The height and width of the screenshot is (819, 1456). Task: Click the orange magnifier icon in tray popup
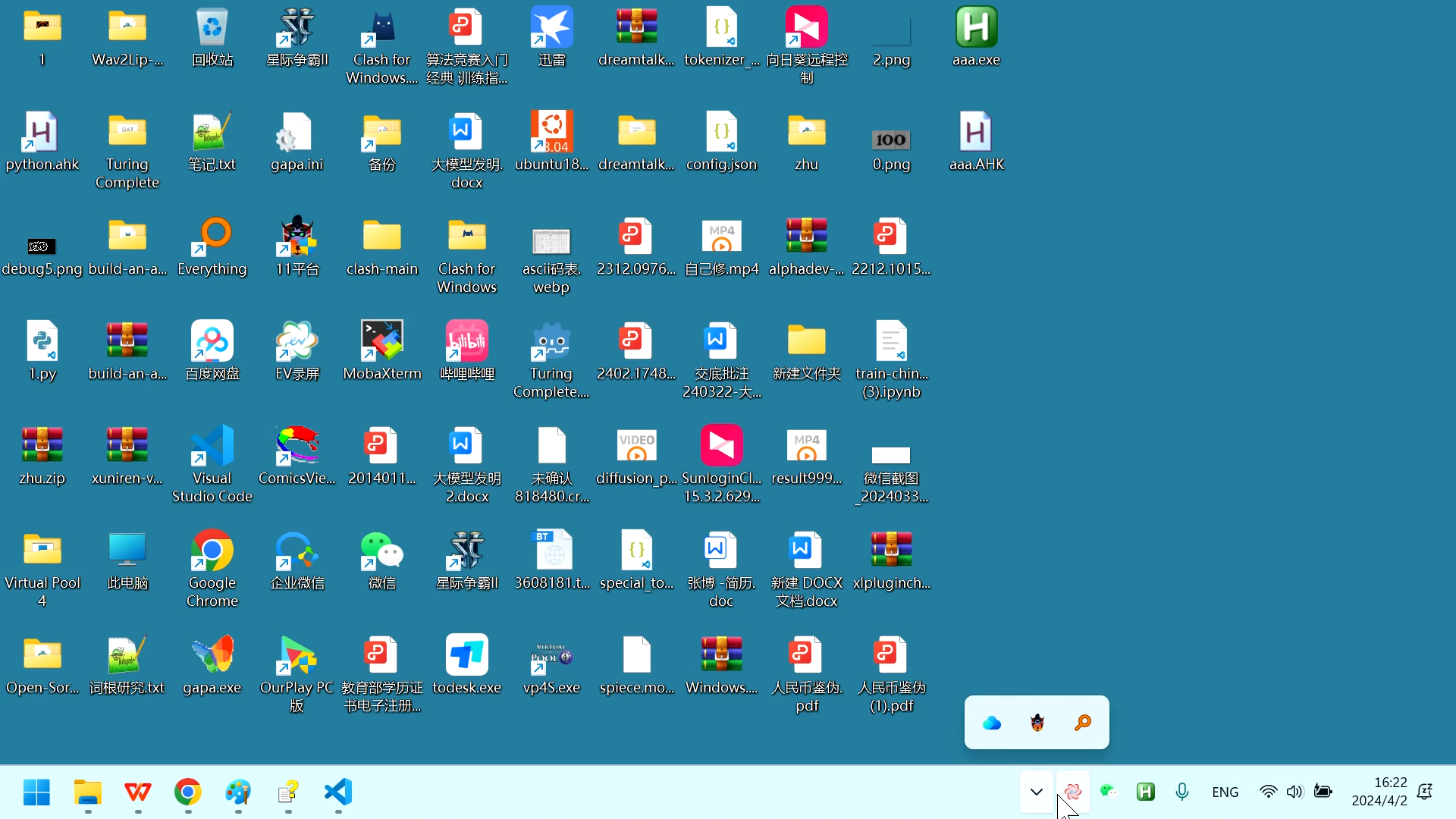coord(1083,723)
